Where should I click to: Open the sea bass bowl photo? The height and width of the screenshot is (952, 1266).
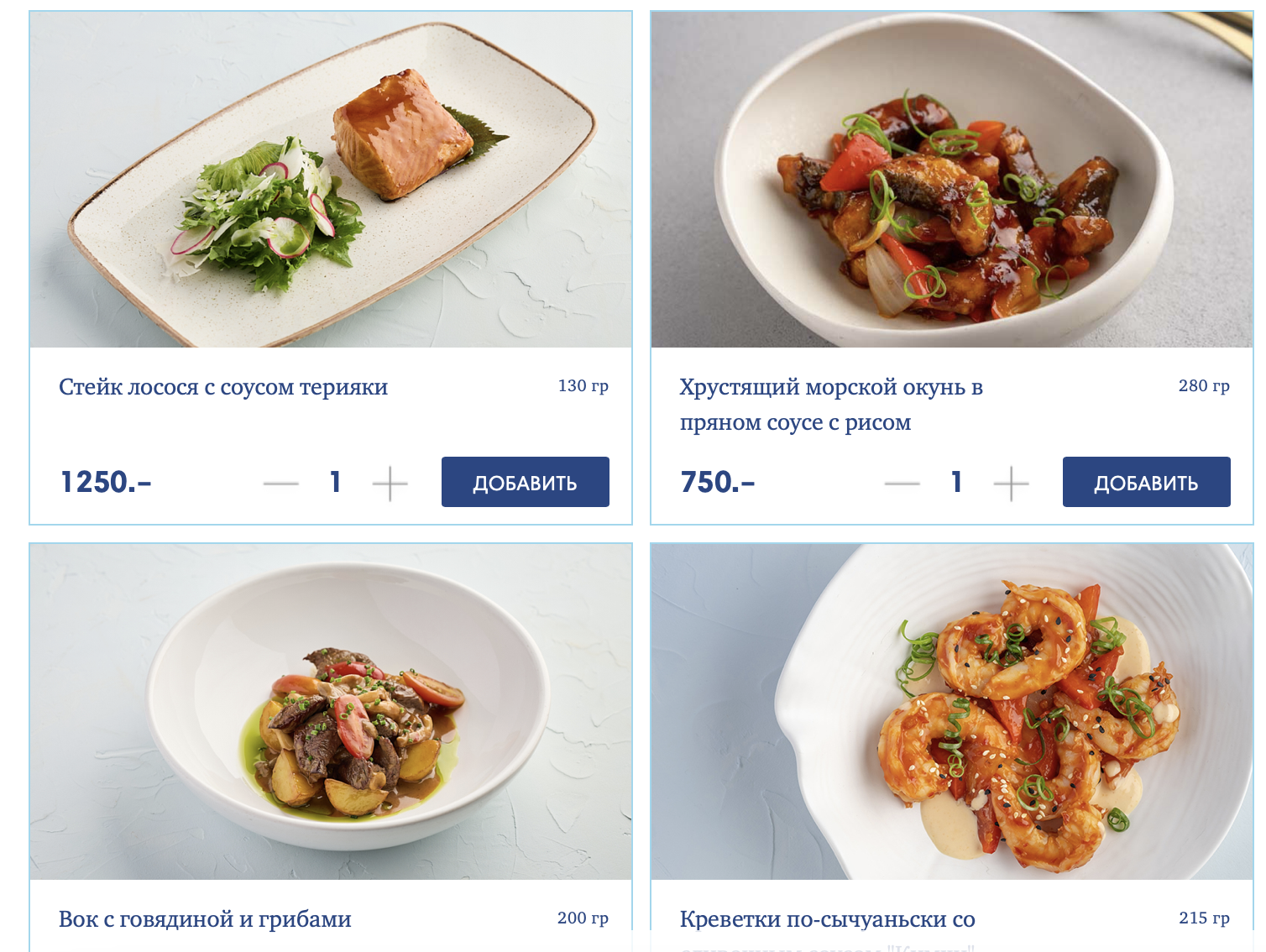click(952, 180)
